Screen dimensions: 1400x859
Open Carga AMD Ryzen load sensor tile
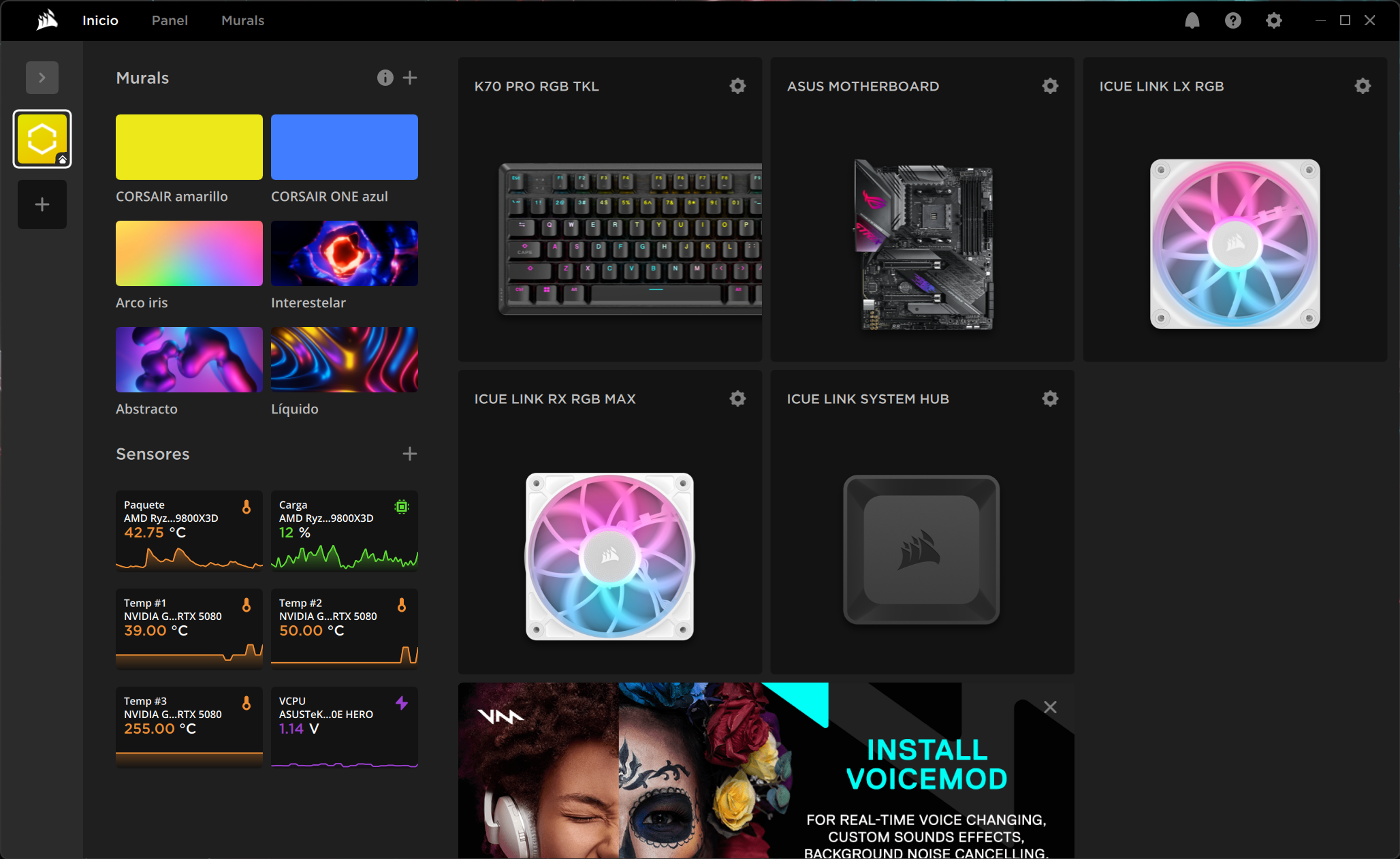[345, 531]
